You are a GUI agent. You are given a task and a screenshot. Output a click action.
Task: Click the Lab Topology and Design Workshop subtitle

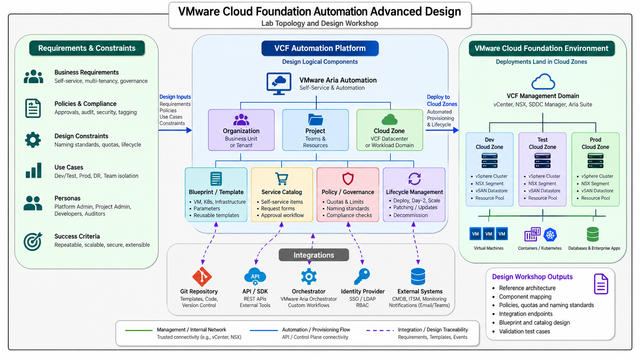coord(320,23)
